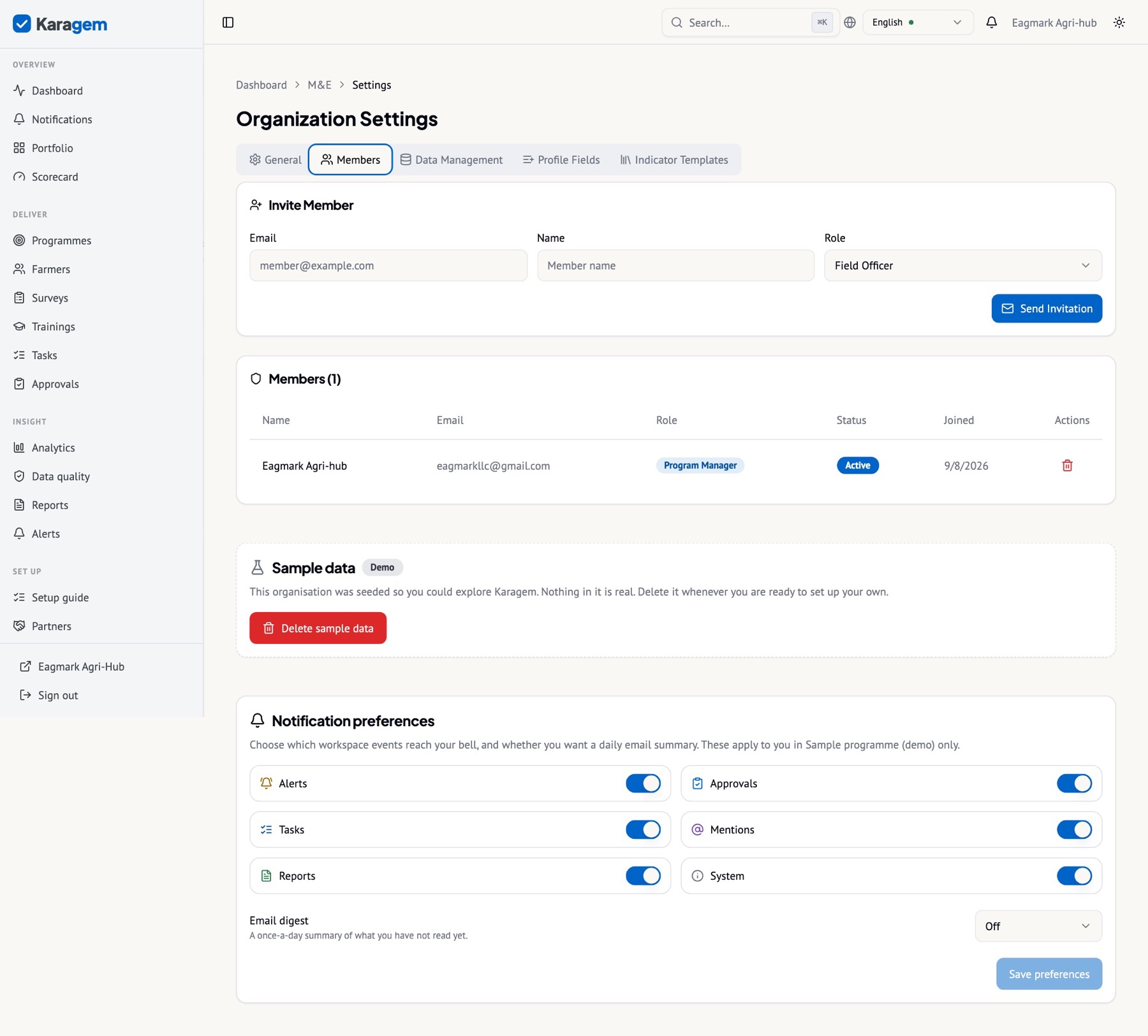
Task: Click Delete sample data button
Action: point(318,628)
